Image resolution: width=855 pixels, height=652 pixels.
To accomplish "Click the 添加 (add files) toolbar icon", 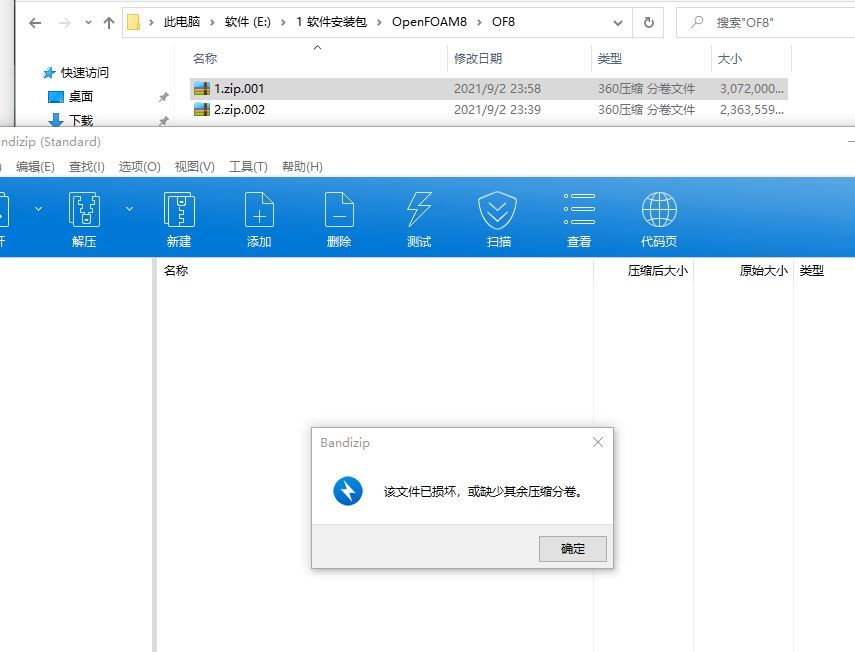I will (x=259, y=210).
